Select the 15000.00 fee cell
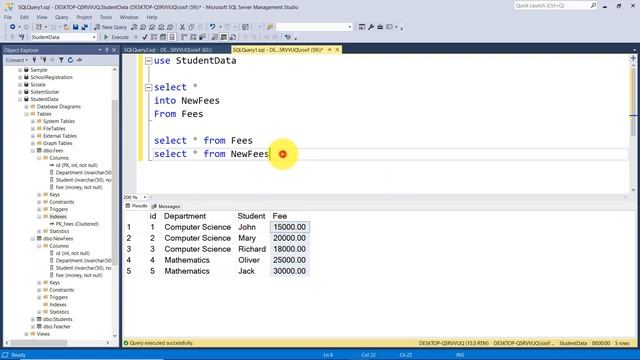This screenshot has height=360, width=640. [x=289, y=227]
